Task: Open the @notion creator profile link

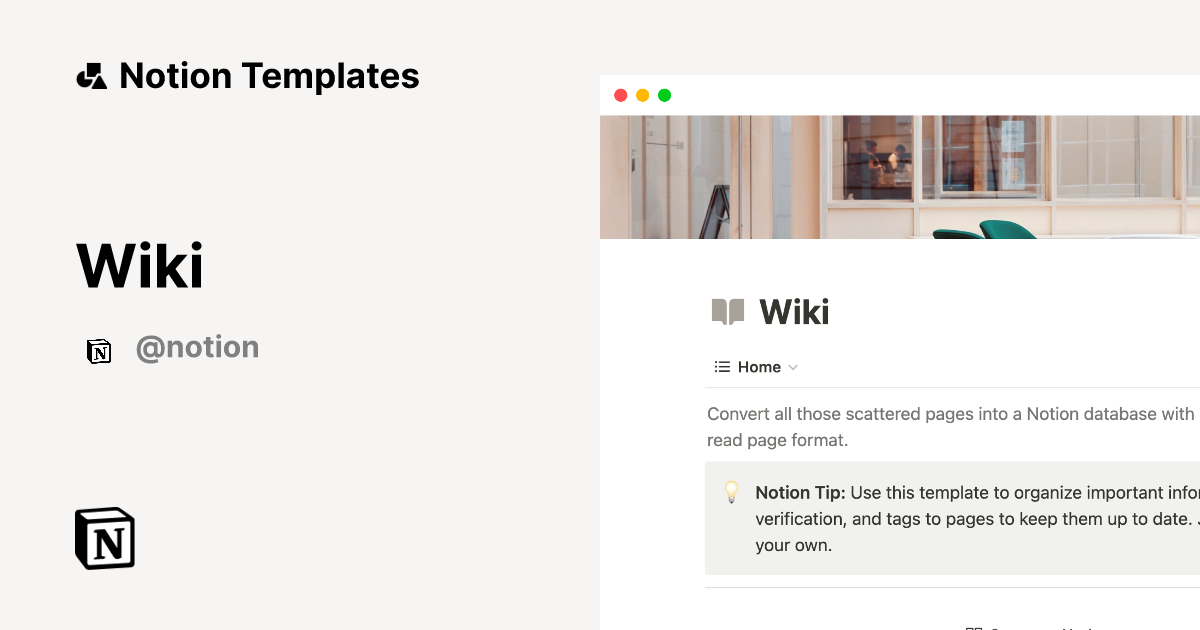Action: 197,348
